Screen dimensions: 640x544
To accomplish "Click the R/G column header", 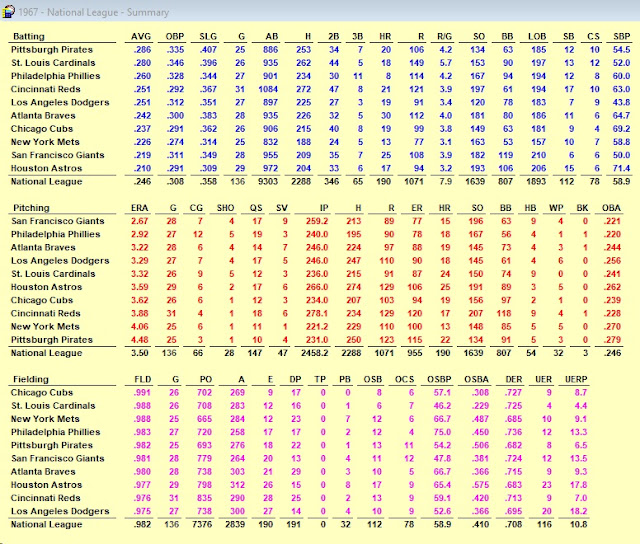I will tap(444, 36).
